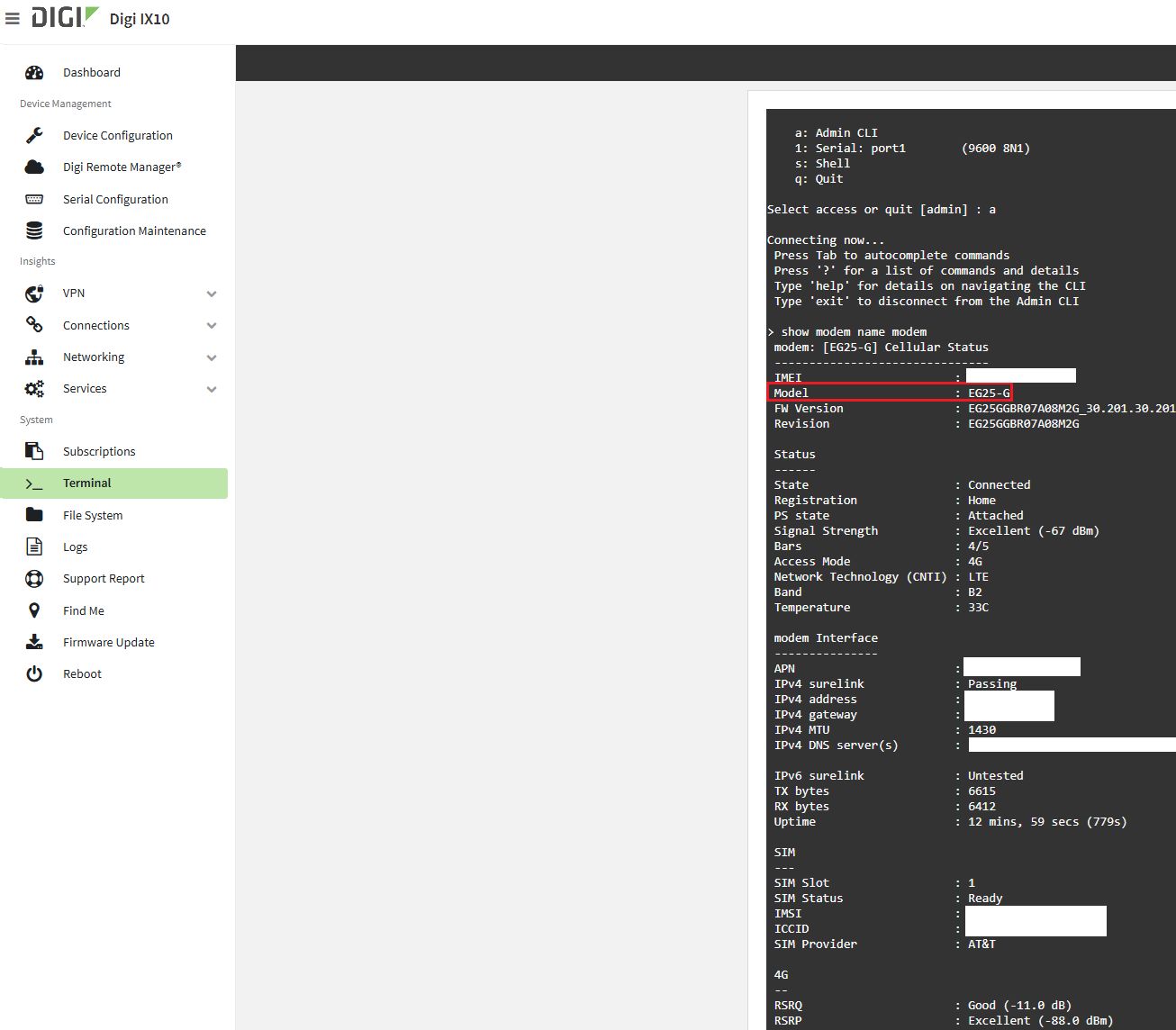Open the File System page
This screenshot has width=1176, height=1030.
pos(93,515)
